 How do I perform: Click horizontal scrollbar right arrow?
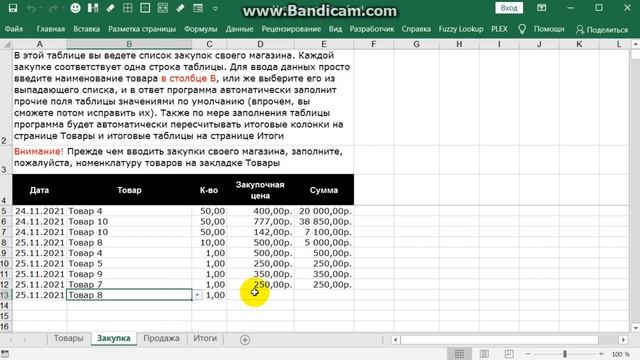click(623, 340)
